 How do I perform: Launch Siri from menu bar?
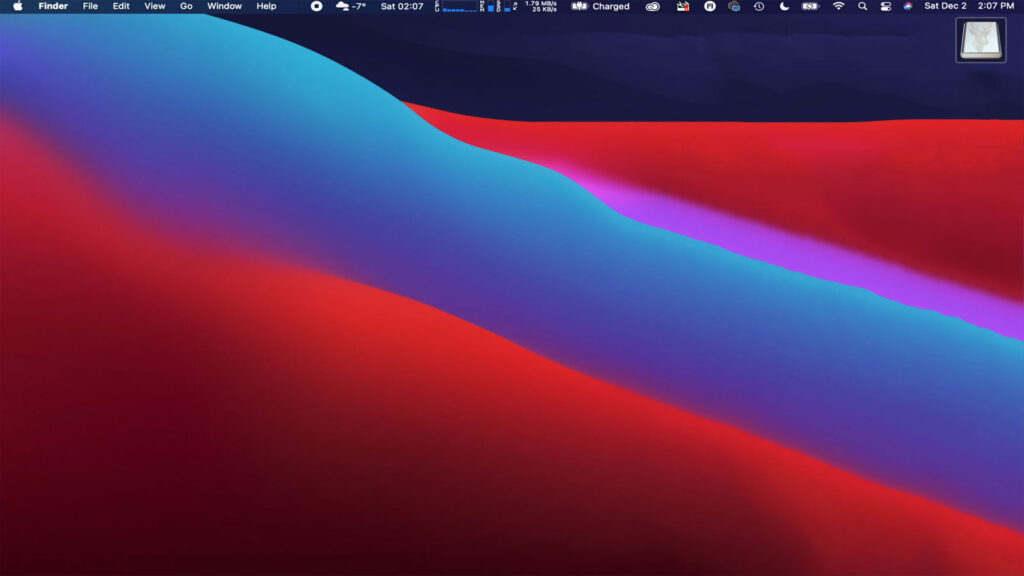click(908, 6)
